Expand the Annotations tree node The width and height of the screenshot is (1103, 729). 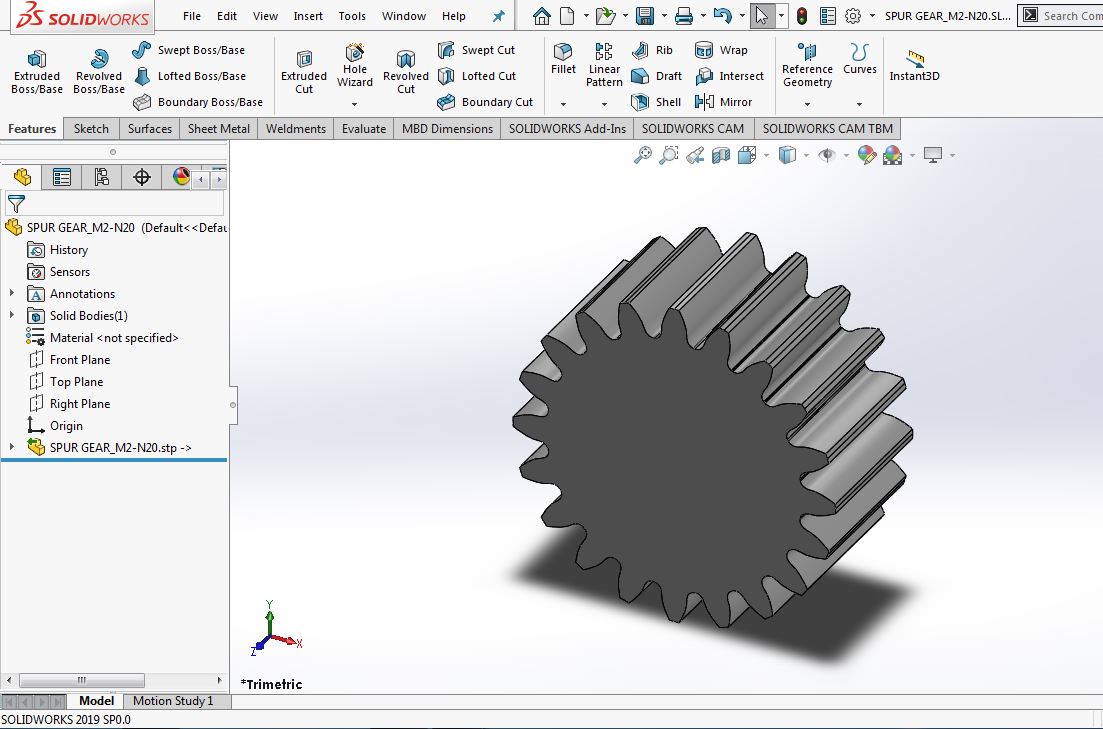click(x=11, y=293)
